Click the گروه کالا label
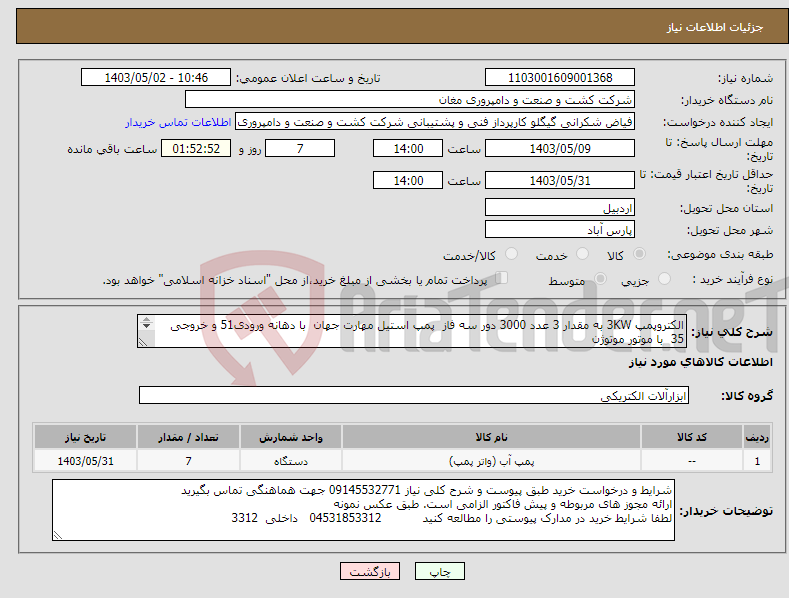 click(747, 396)
